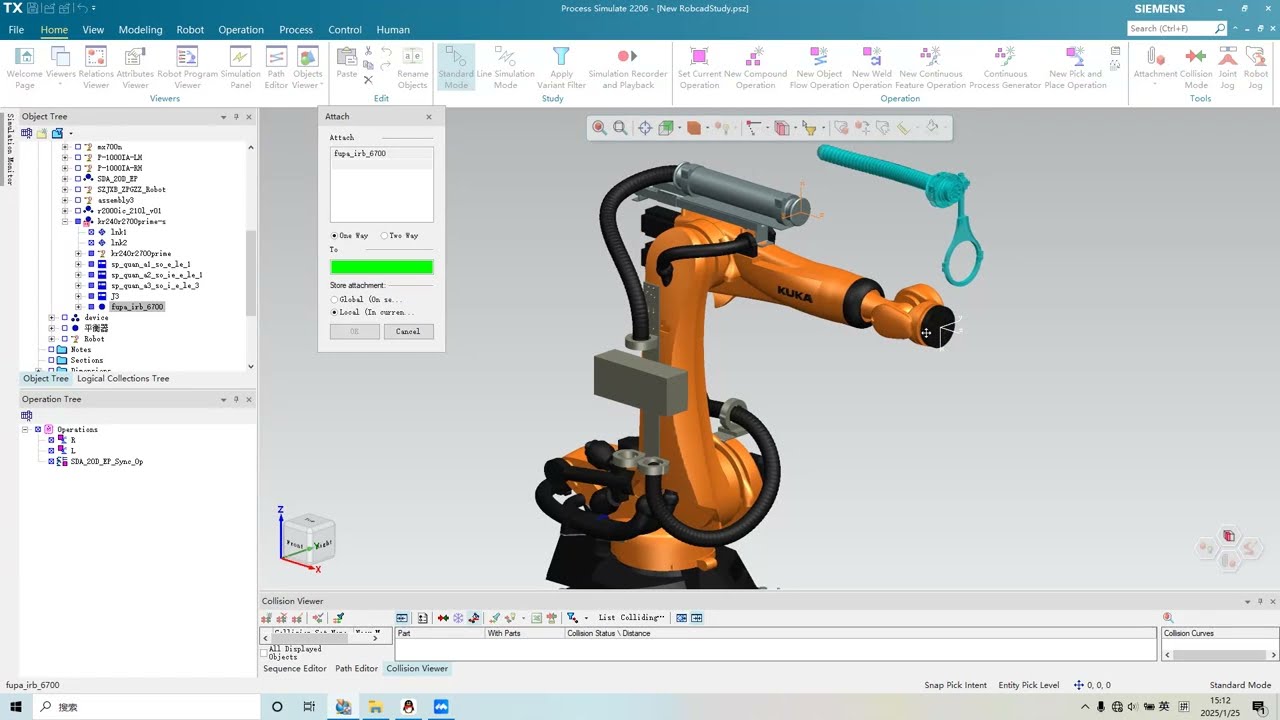The image size is (1280, 720).
Task: Open Continuous Process Generator
Action: click(1005, 67)
